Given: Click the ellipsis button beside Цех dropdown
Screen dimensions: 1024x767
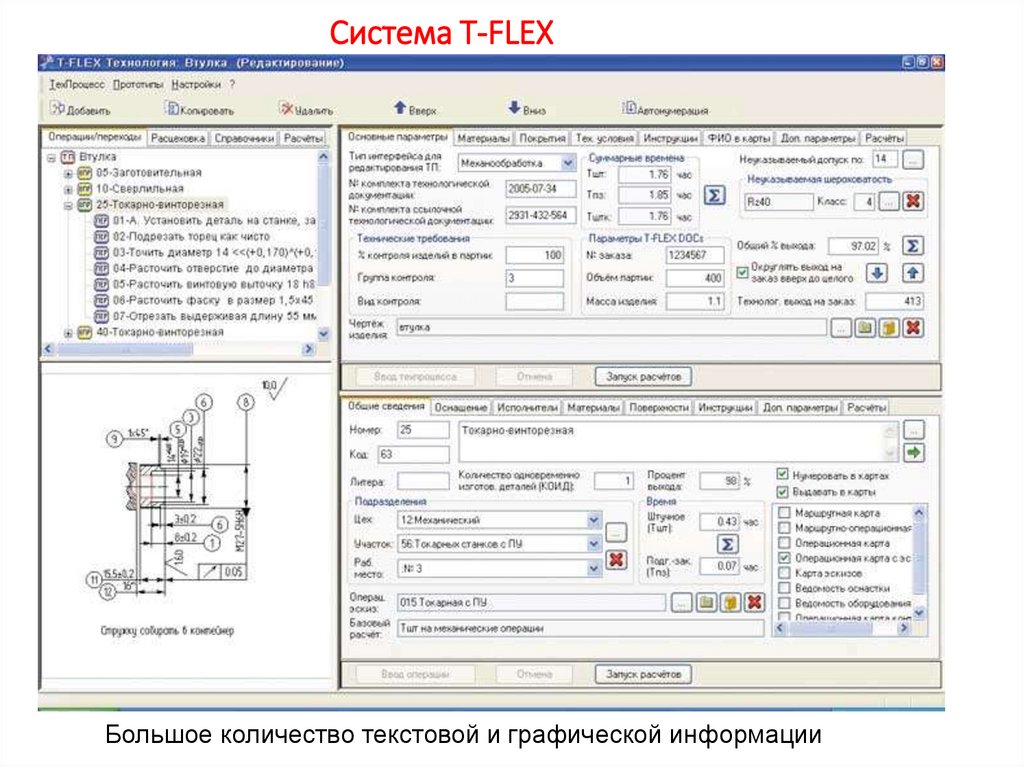Looking at the screenshot, I should 615,532.
